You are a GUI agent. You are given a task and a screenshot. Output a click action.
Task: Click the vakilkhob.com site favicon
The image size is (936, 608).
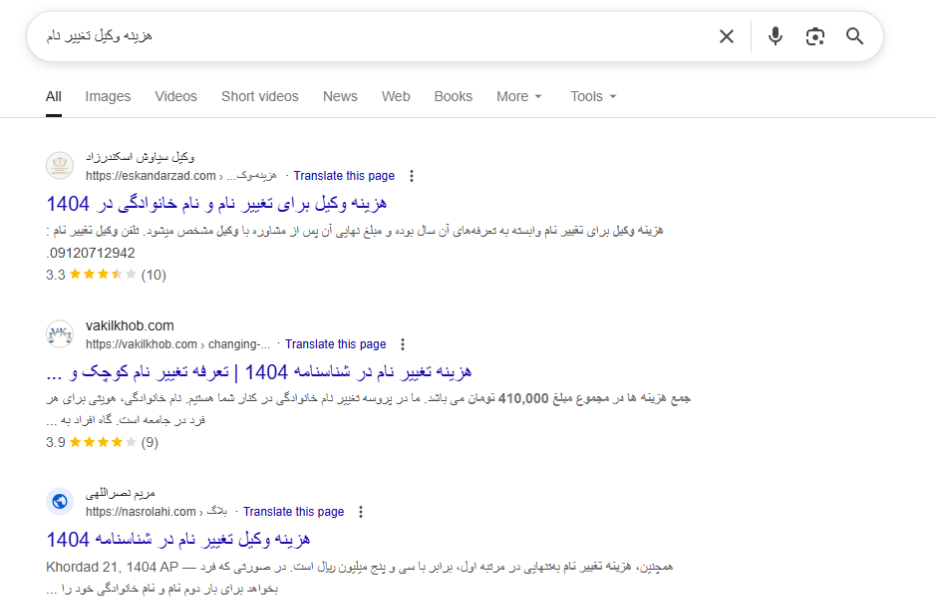pos(60,335)
